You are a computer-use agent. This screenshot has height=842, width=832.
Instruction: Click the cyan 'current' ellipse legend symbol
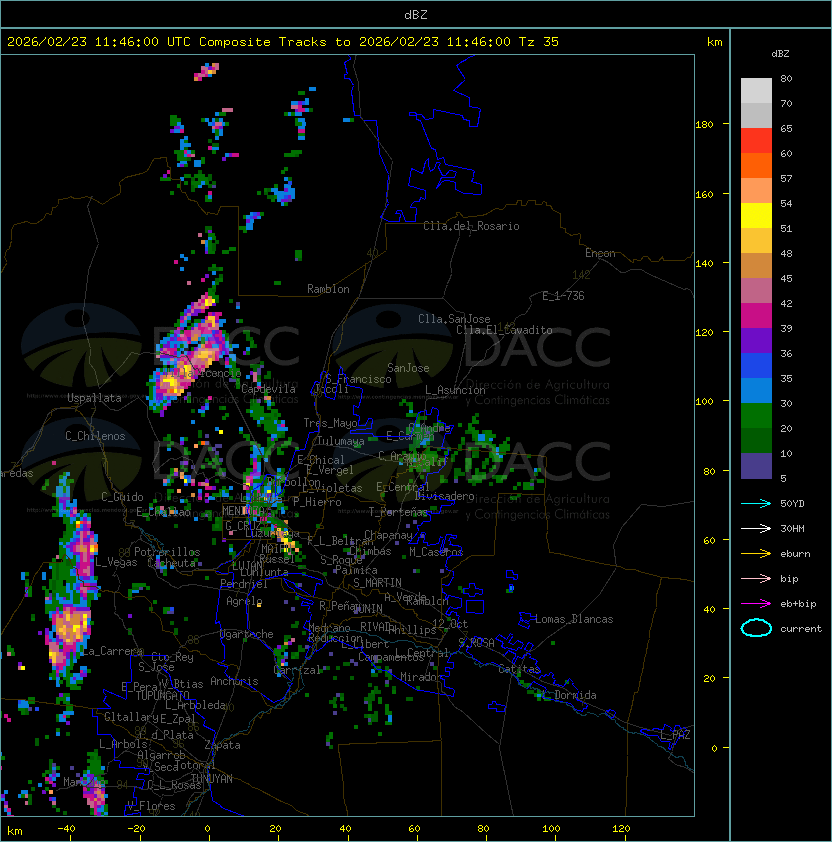[756, 628]
